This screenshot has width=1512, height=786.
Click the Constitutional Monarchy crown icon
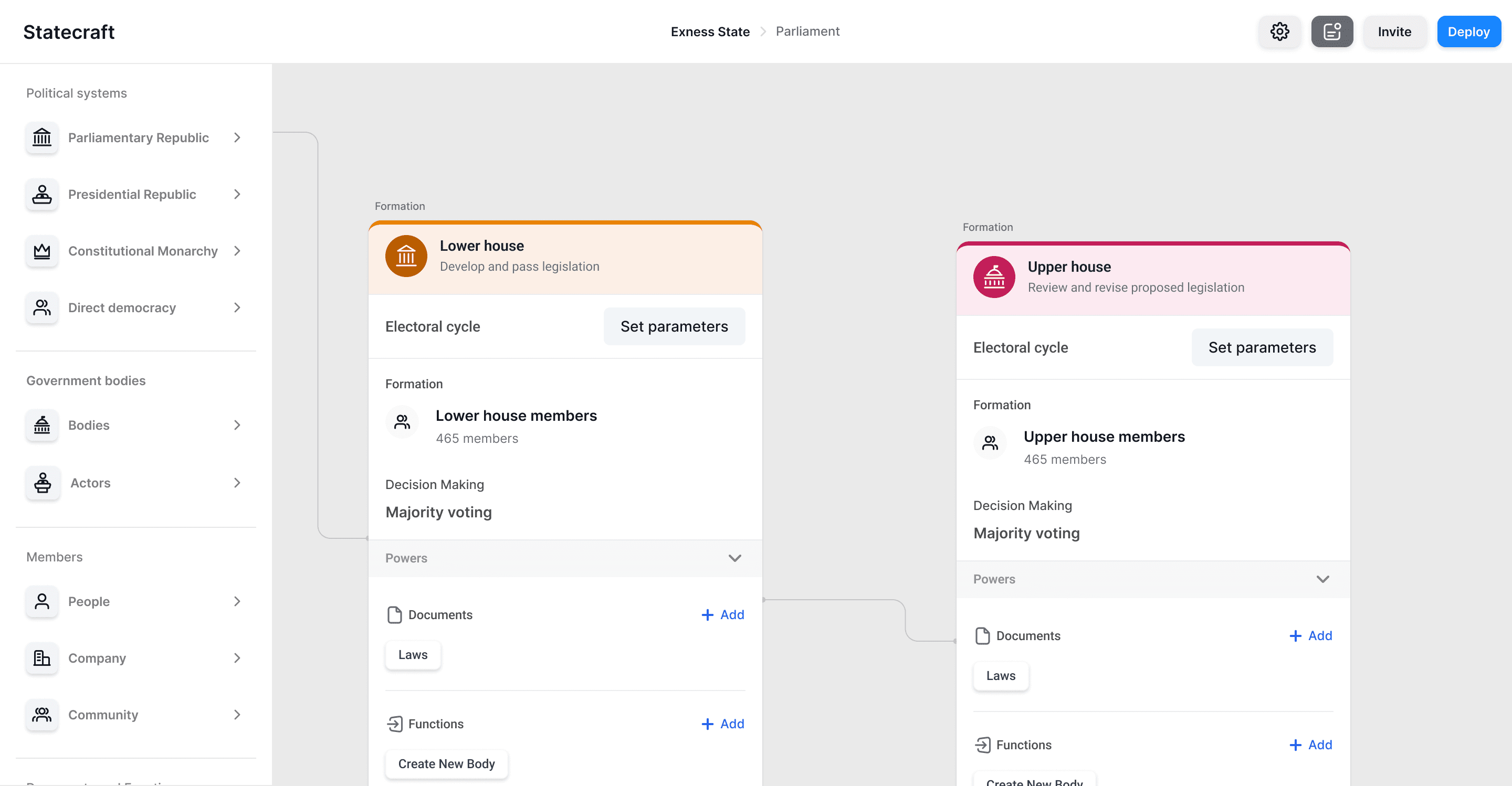coord(41,251)
